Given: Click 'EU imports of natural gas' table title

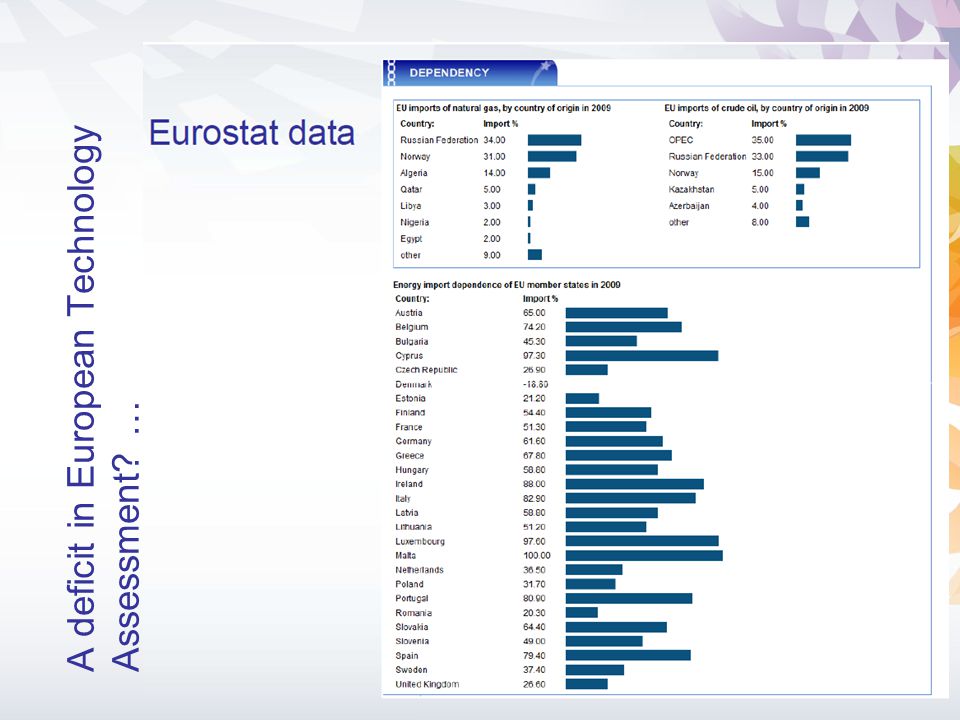Looking at the screenshot, I should click(503, 108).
